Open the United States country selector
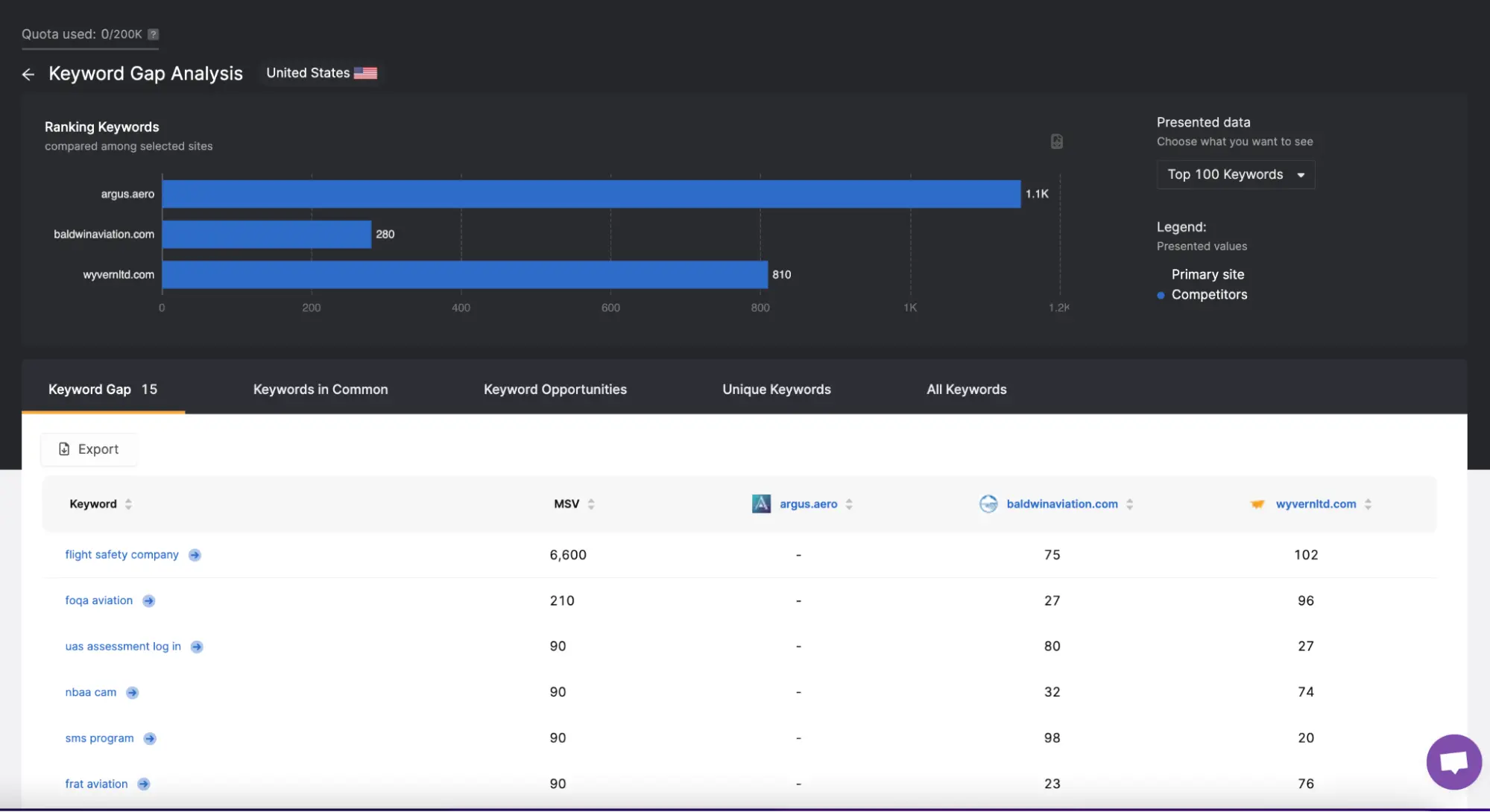The width and height of the screenshot is (1490, 812). click(x=321, y=73)
